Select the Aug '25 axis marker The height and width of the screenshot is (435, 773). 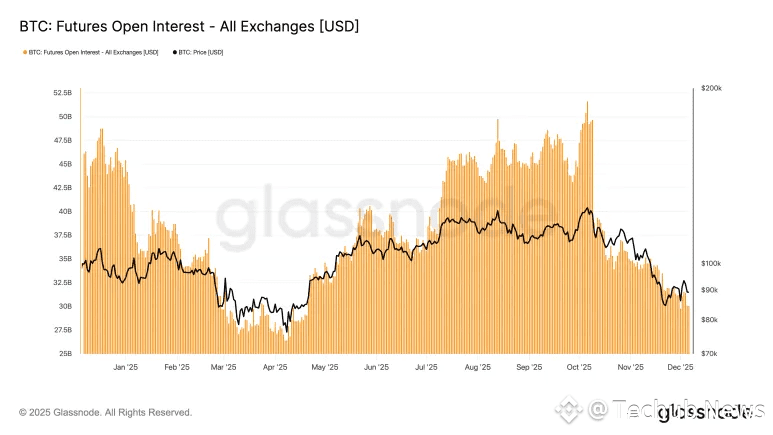(478, 367)
